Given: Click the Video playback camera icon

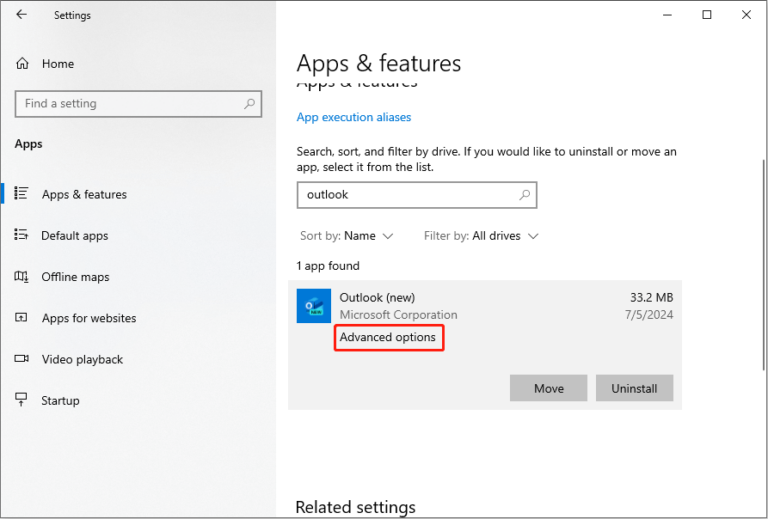Looking at the screenshot, I should pyautogui.click(x=22, y=358).
